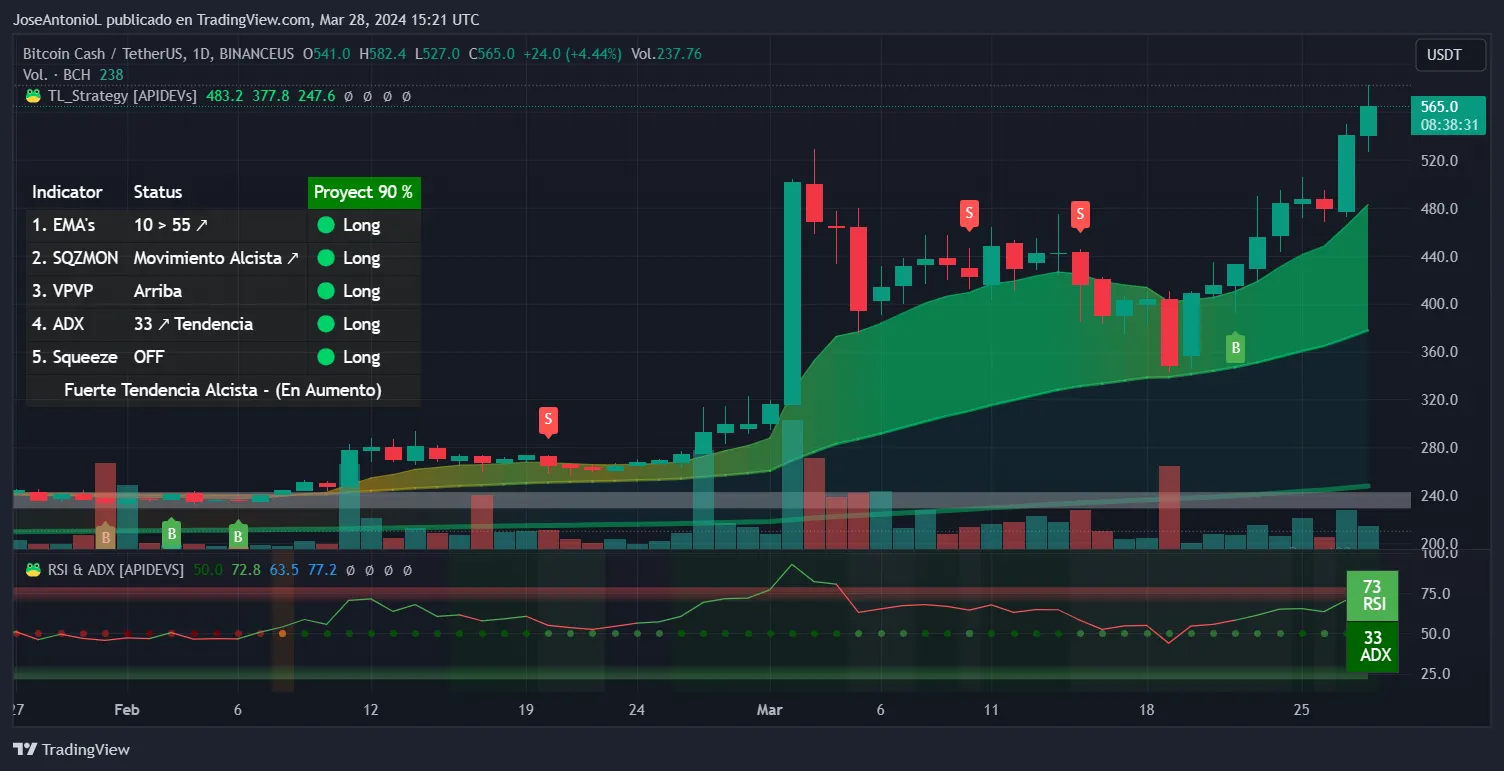Click the red S sell marker near Feb 19
The width and height of the screenshot is (1504, 771).
pyautogui.click(x=548, y=419)
